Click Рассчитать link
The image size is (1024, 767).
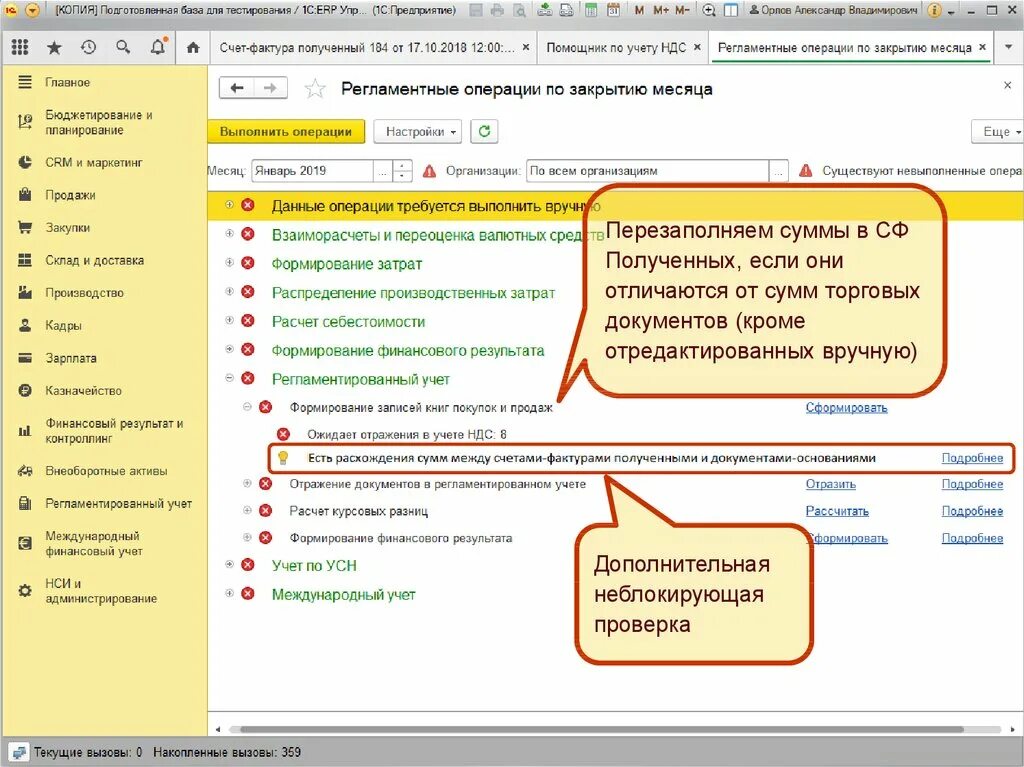pos(837,511)
